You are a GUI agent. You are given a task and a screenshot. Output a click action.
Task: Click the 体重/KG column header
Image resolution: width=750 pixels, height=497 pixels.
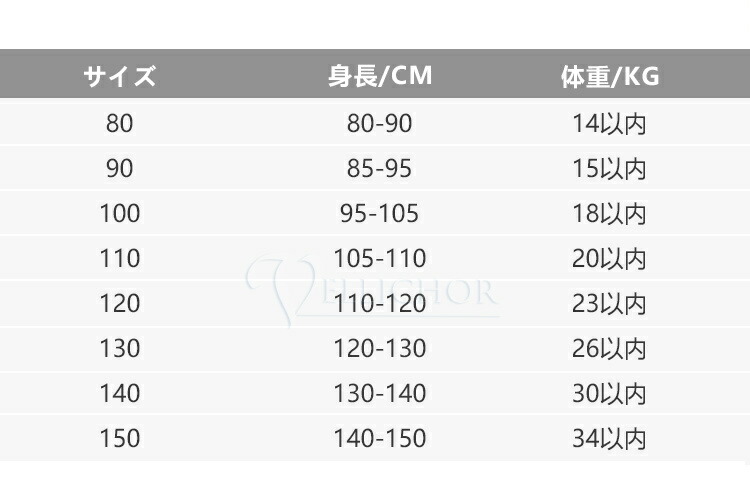point(610,76)
